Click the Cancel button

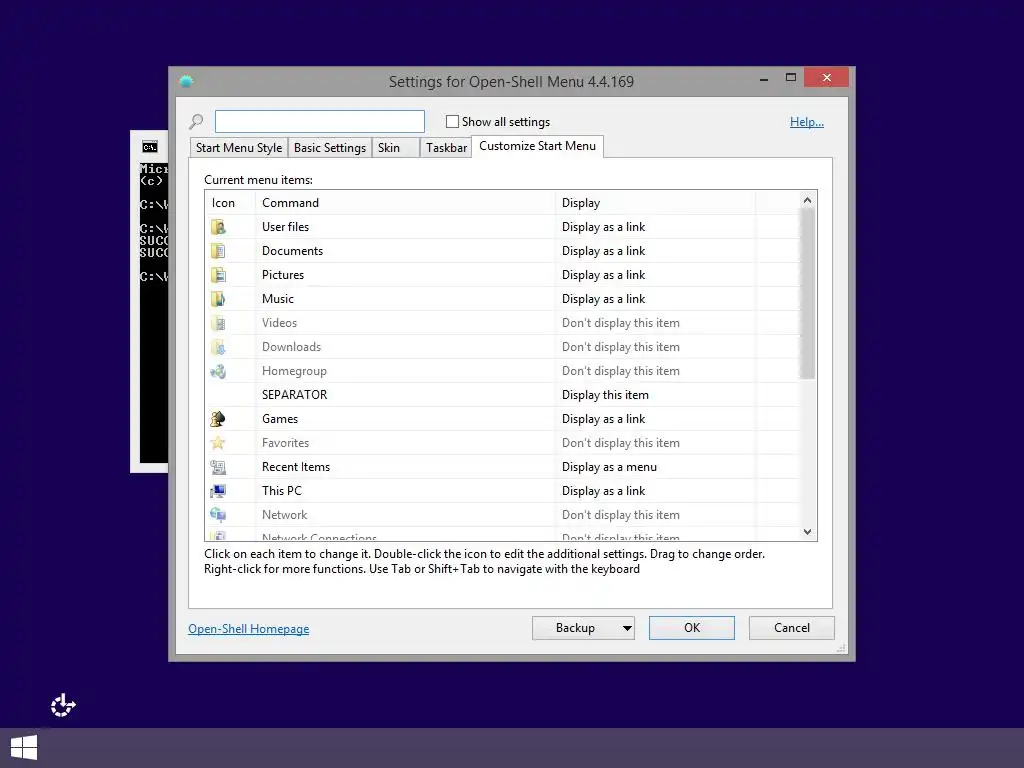tap(792, 628)
